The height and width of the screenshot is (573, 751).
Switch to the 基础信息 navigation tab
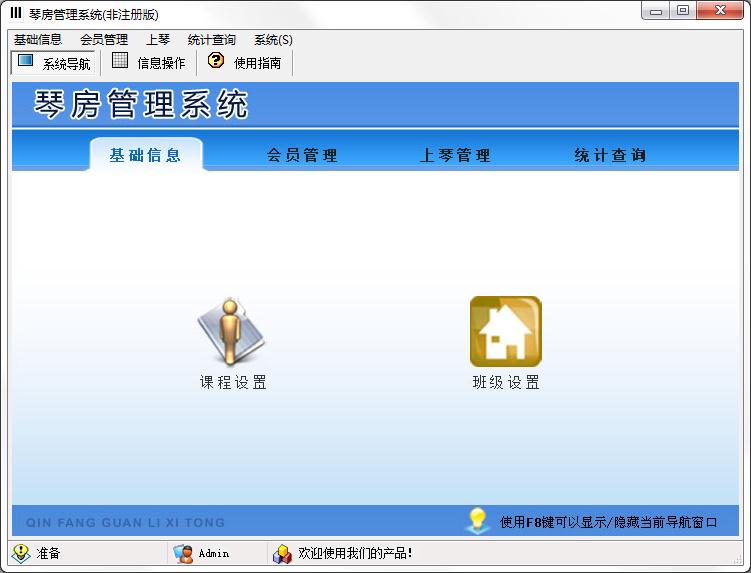pos(146,154)
